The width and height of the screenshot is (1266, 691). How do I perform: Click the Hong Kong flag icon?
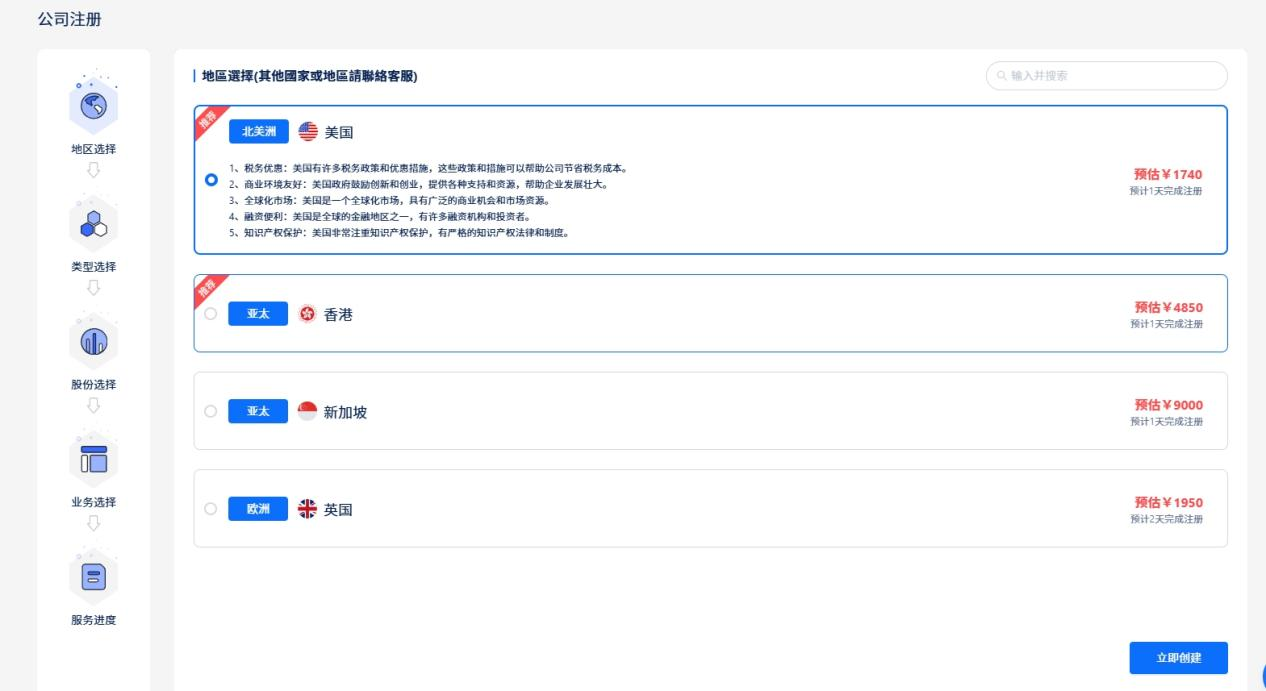click(307, 314)
